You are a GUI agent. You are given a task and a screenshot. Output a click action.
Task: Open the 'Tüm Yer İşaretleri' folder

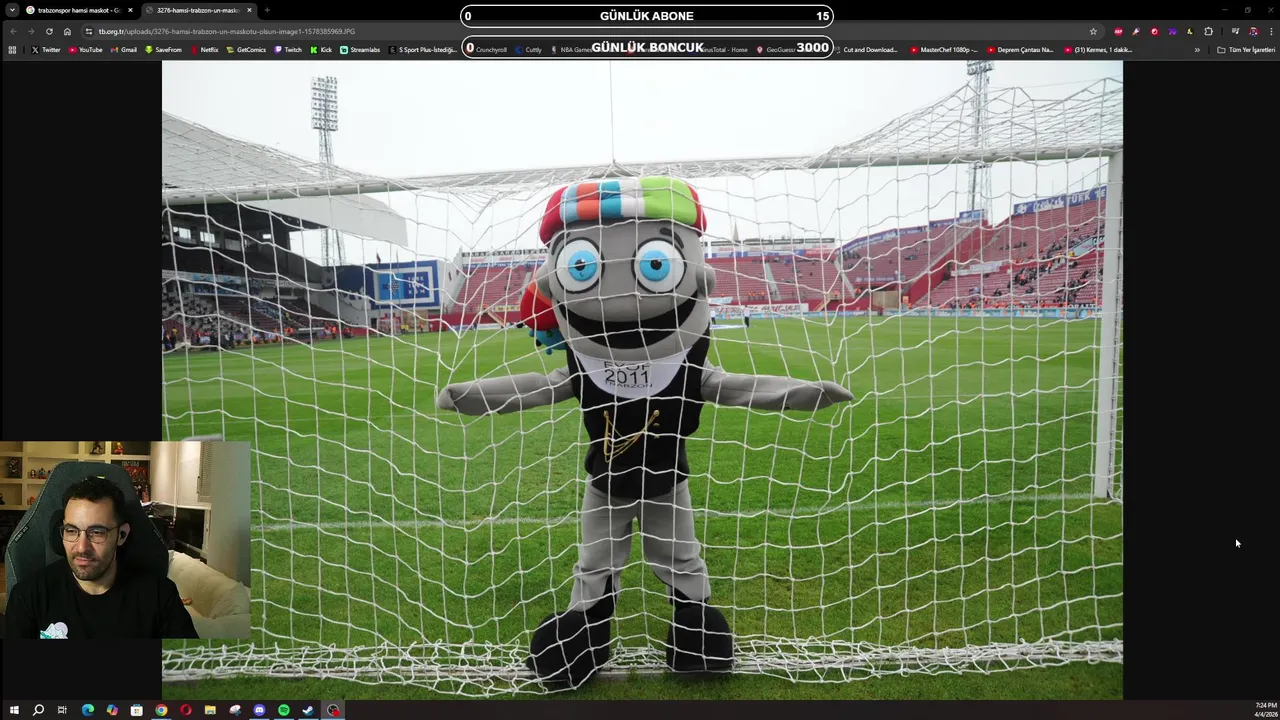click(1246, 50)
